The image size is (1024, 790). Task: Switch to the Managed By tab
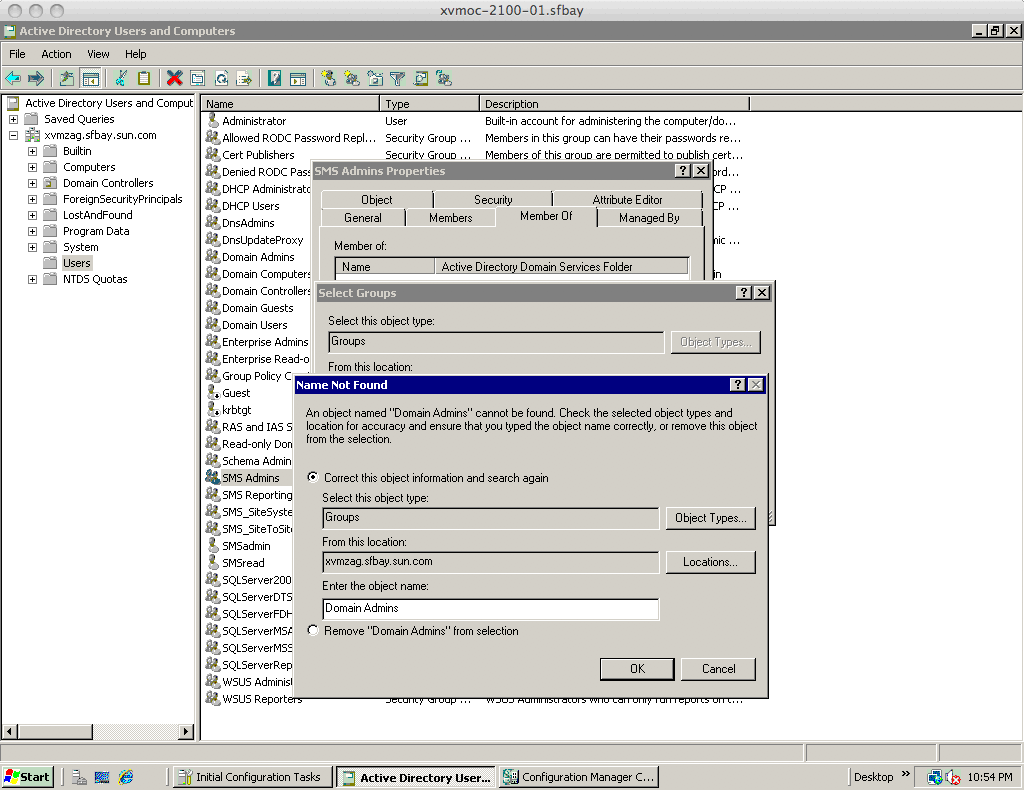click(649, 218)
